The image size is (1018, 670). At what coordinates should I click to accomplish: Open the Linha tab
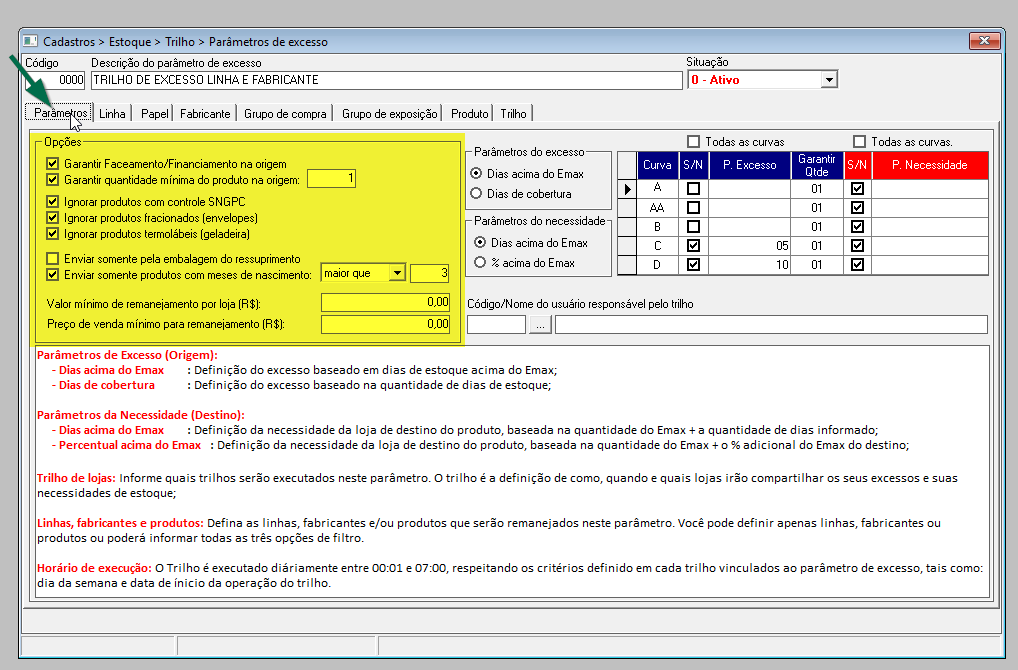click(112, 114)
